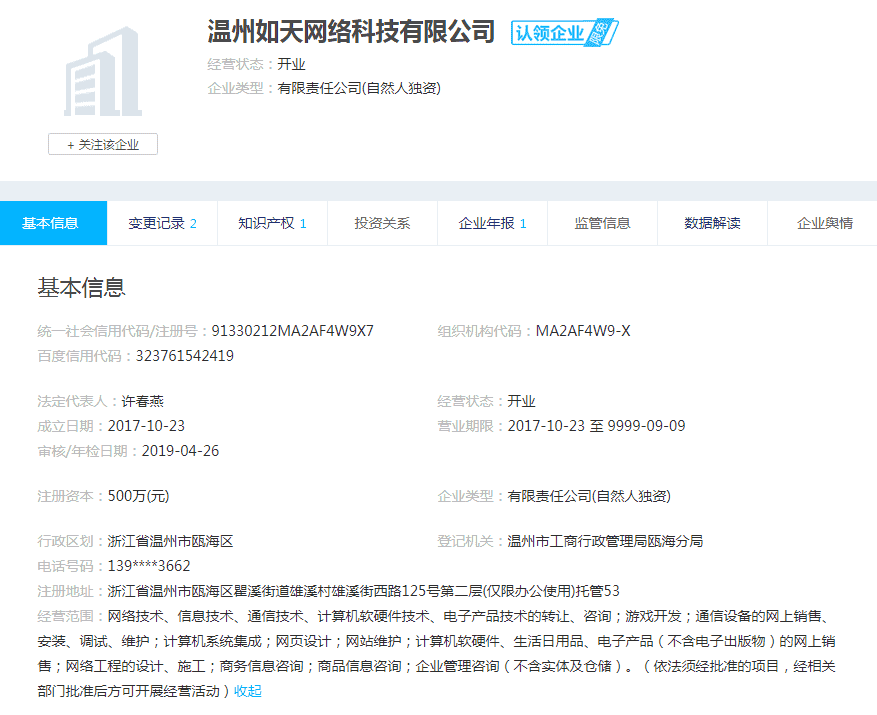
Task: Click registered address line with 托管53
Action: tap(364, 591)
